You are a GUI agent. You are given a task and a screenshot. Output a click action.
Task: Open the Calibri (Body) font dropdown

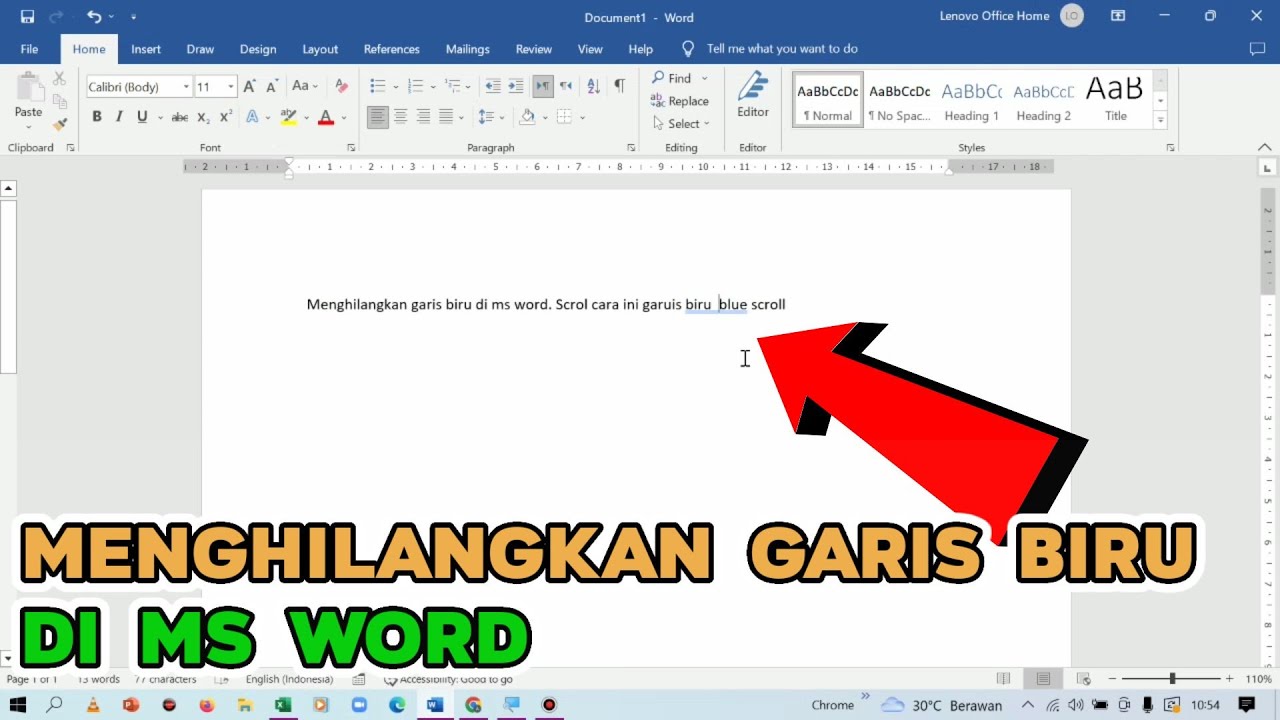(x=186, y=87)
